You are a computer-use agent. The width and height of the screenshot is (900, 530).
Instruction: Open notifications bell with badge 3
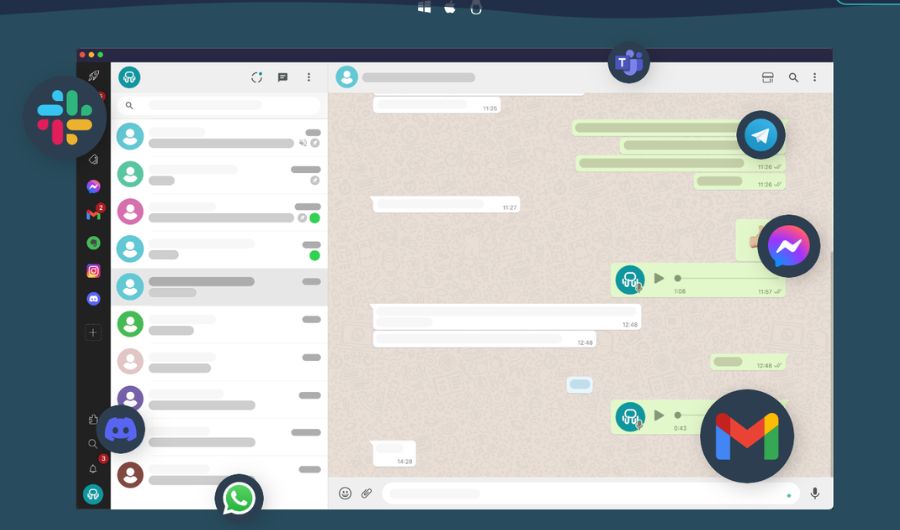click(93, 469)
